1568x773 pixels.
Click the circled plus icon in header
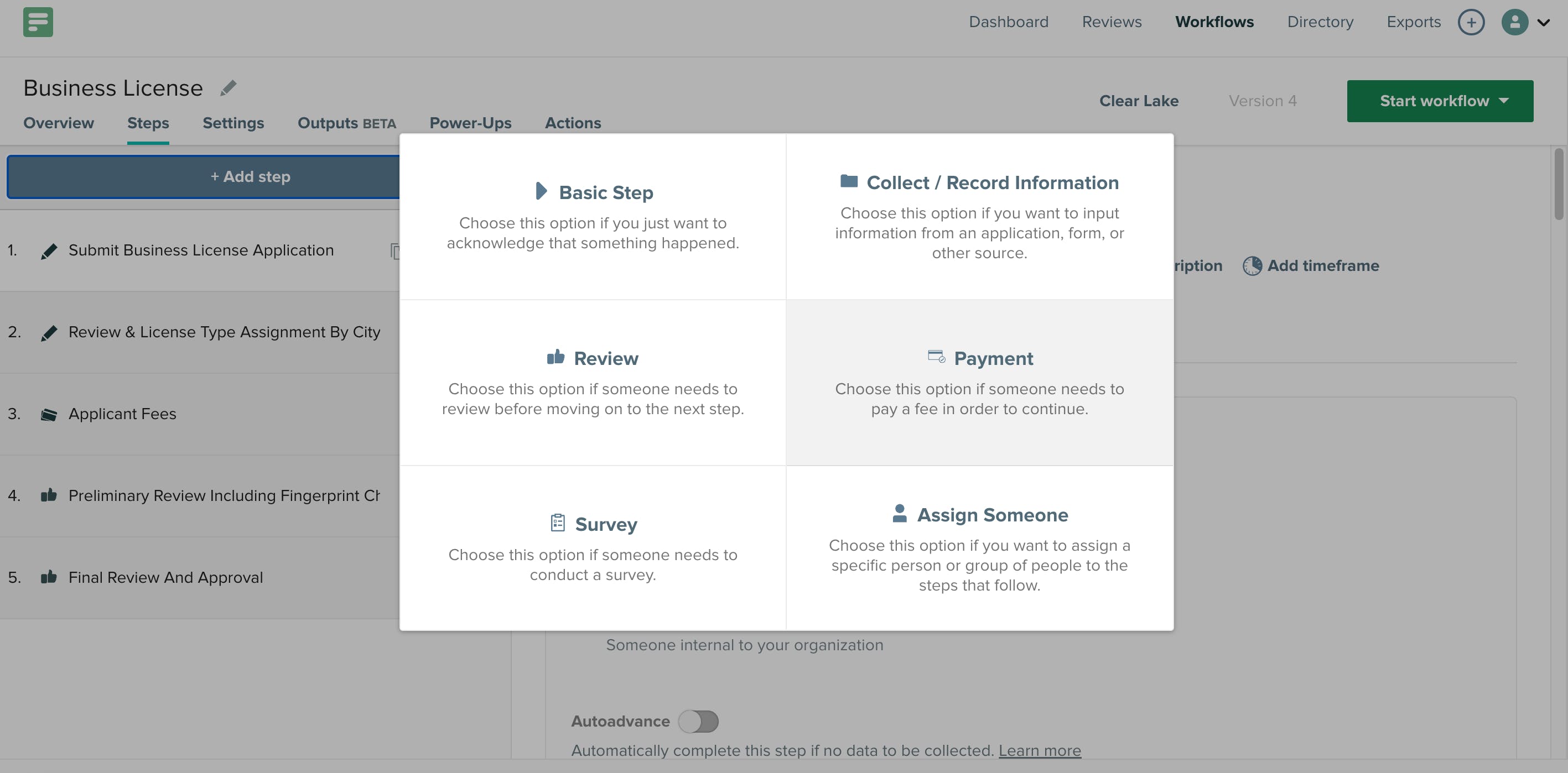pos(1471,23)
